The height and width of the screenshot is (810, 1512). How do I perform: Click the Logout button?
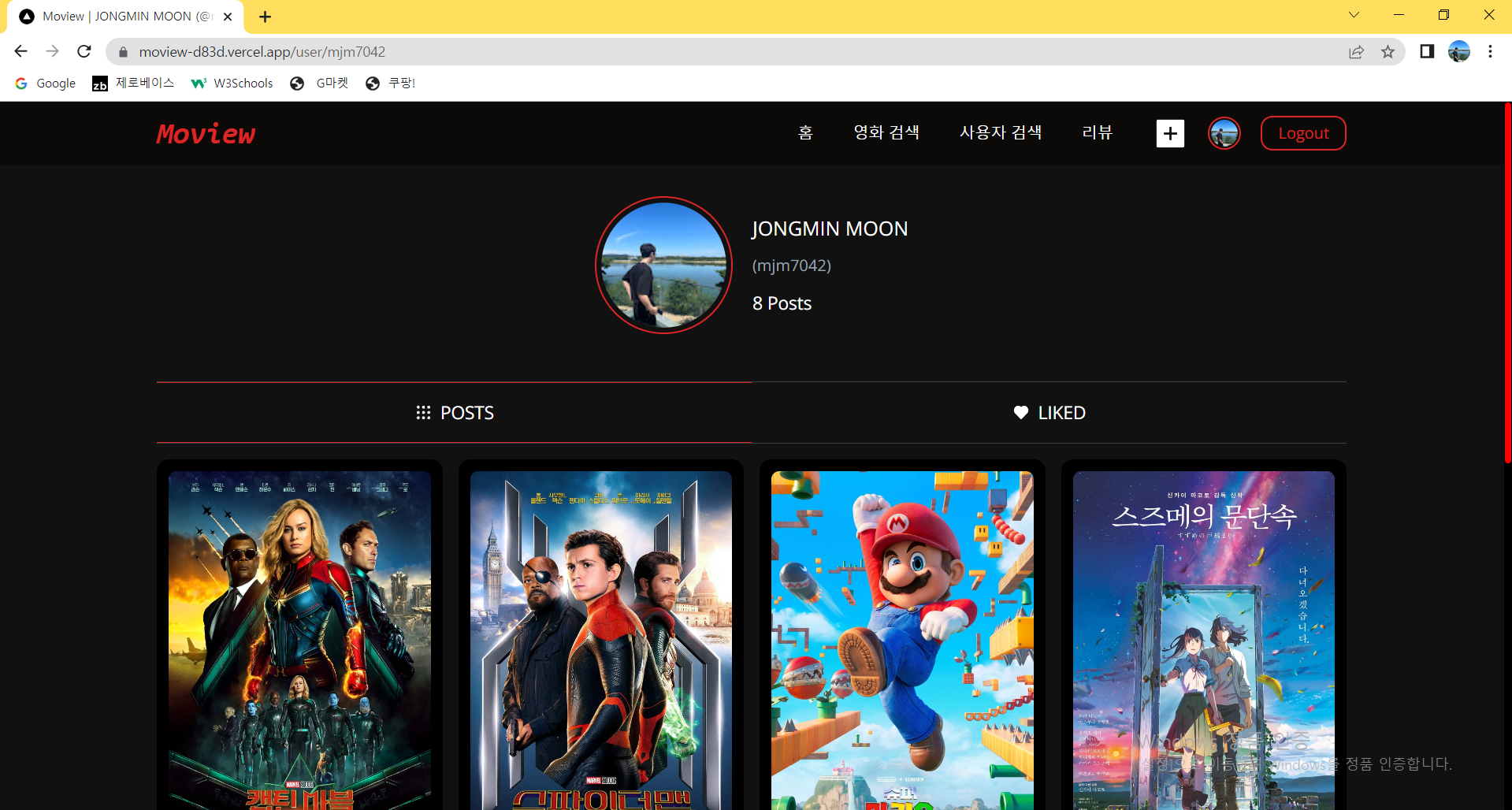pos(1303,133)
